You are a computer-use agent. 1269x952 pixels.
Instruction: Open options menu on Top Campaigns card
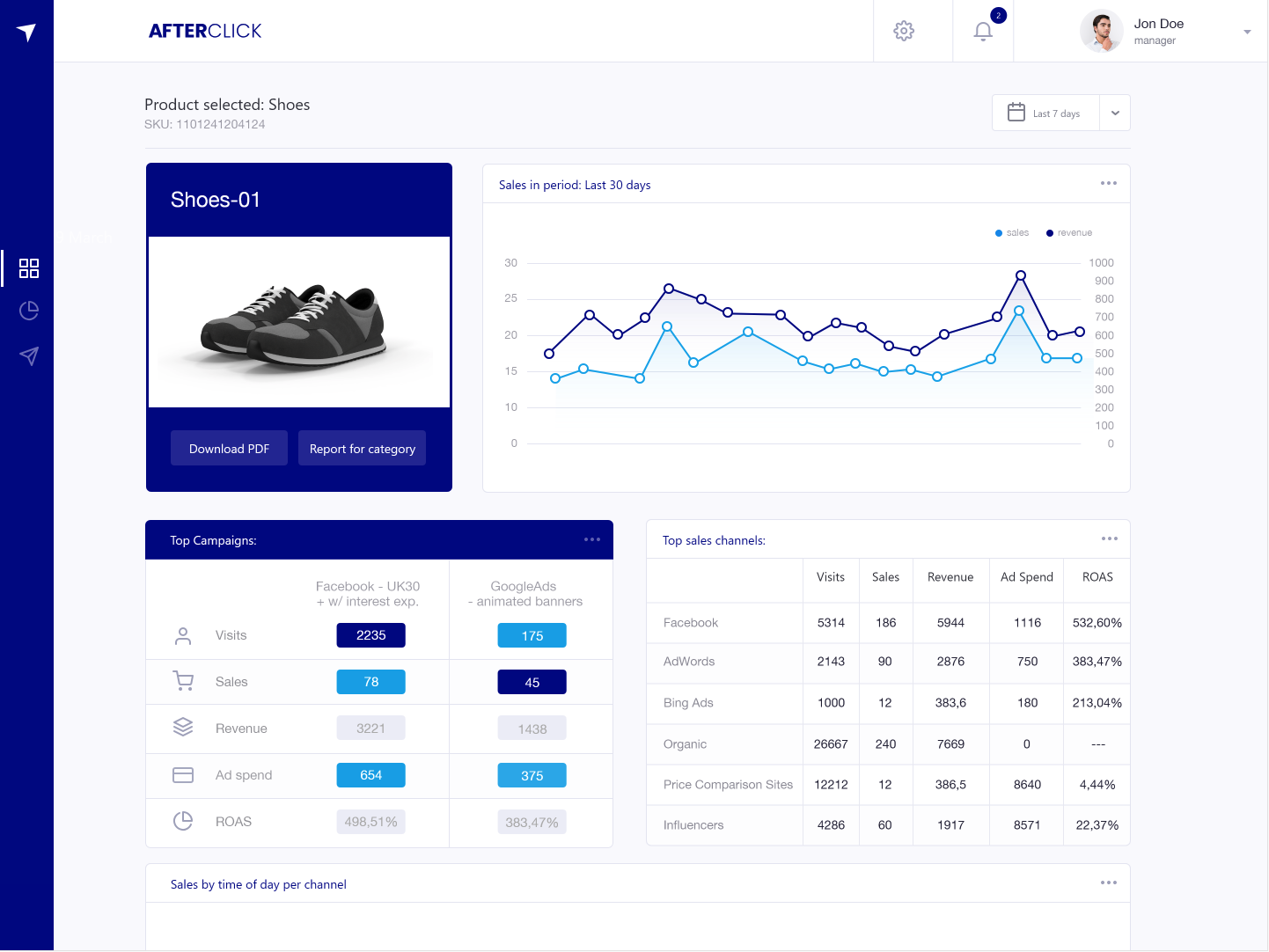[x=591, y=539]
